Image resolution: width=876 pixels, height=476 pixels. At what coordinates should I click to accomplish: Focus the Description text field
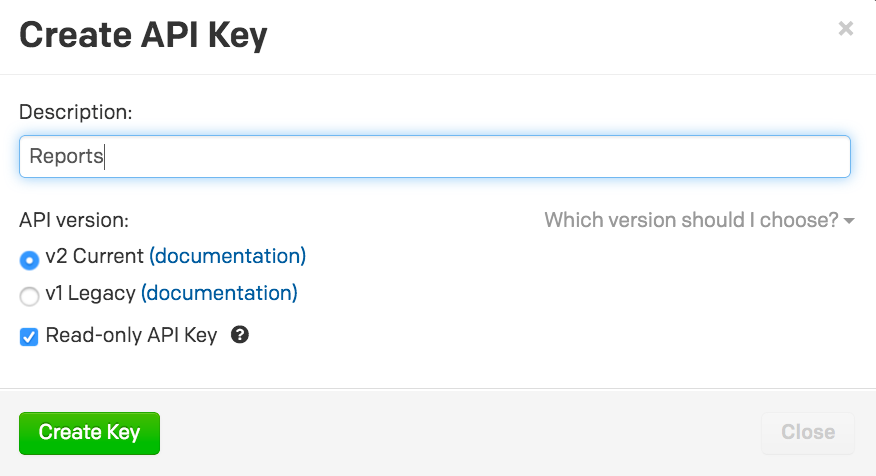coord(435,156)
